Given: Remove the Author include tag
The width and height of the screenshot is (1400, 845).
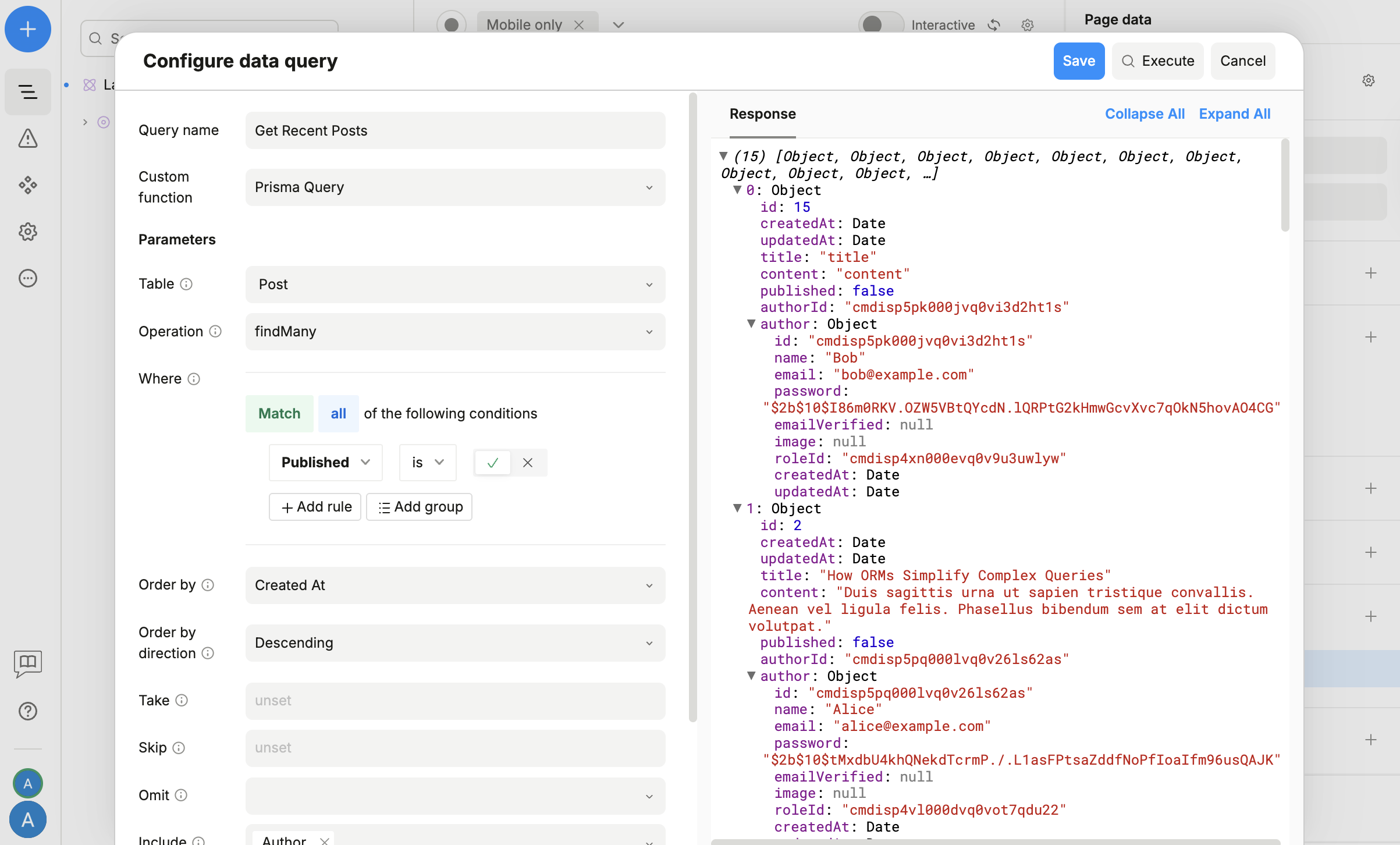Looking at the screenshot, I should pos(325,840).
